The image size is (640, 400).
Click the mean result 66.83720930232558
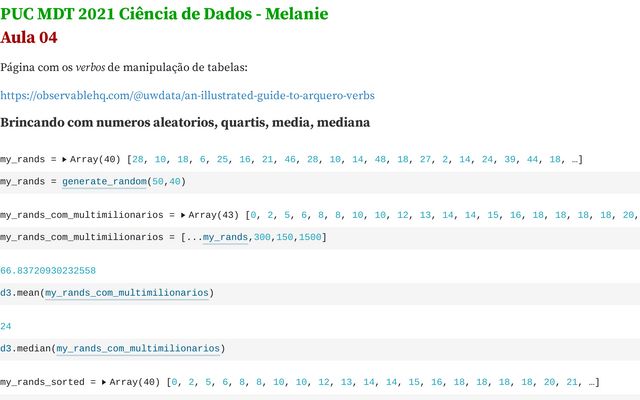[x=48, y=271]
